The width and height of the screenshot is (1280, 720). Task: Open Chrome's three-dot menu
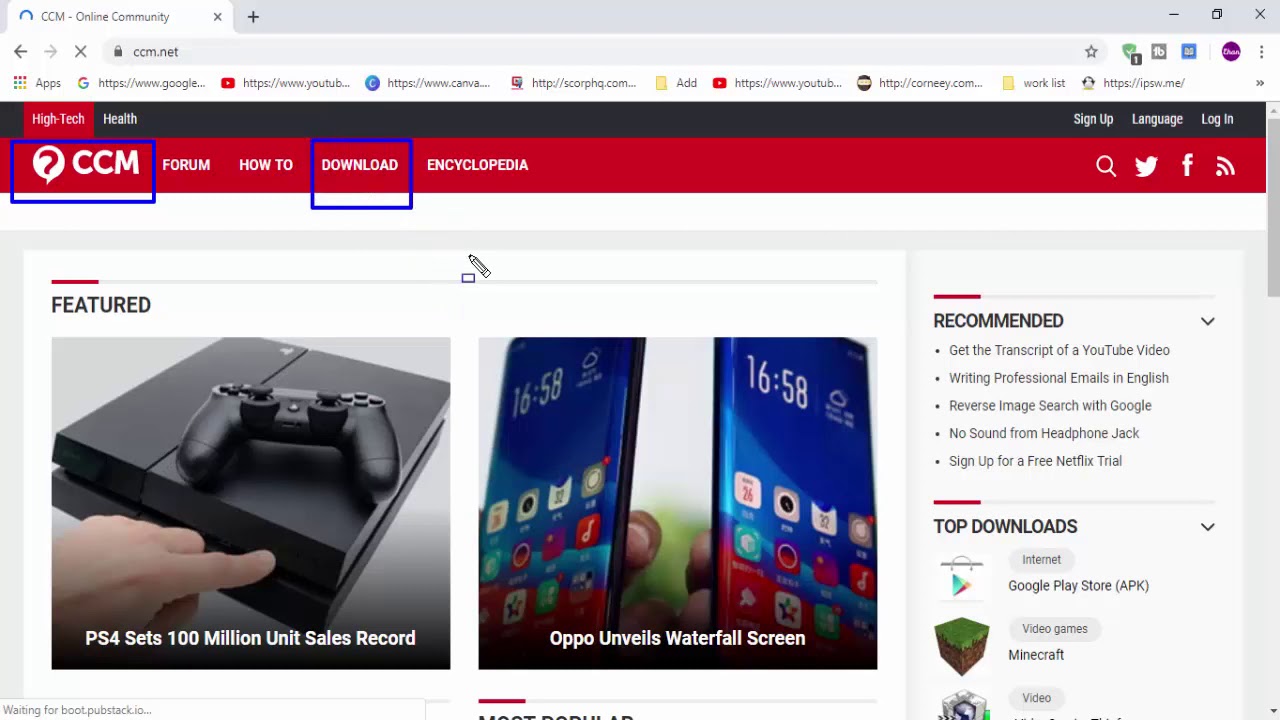point(1262,52)
